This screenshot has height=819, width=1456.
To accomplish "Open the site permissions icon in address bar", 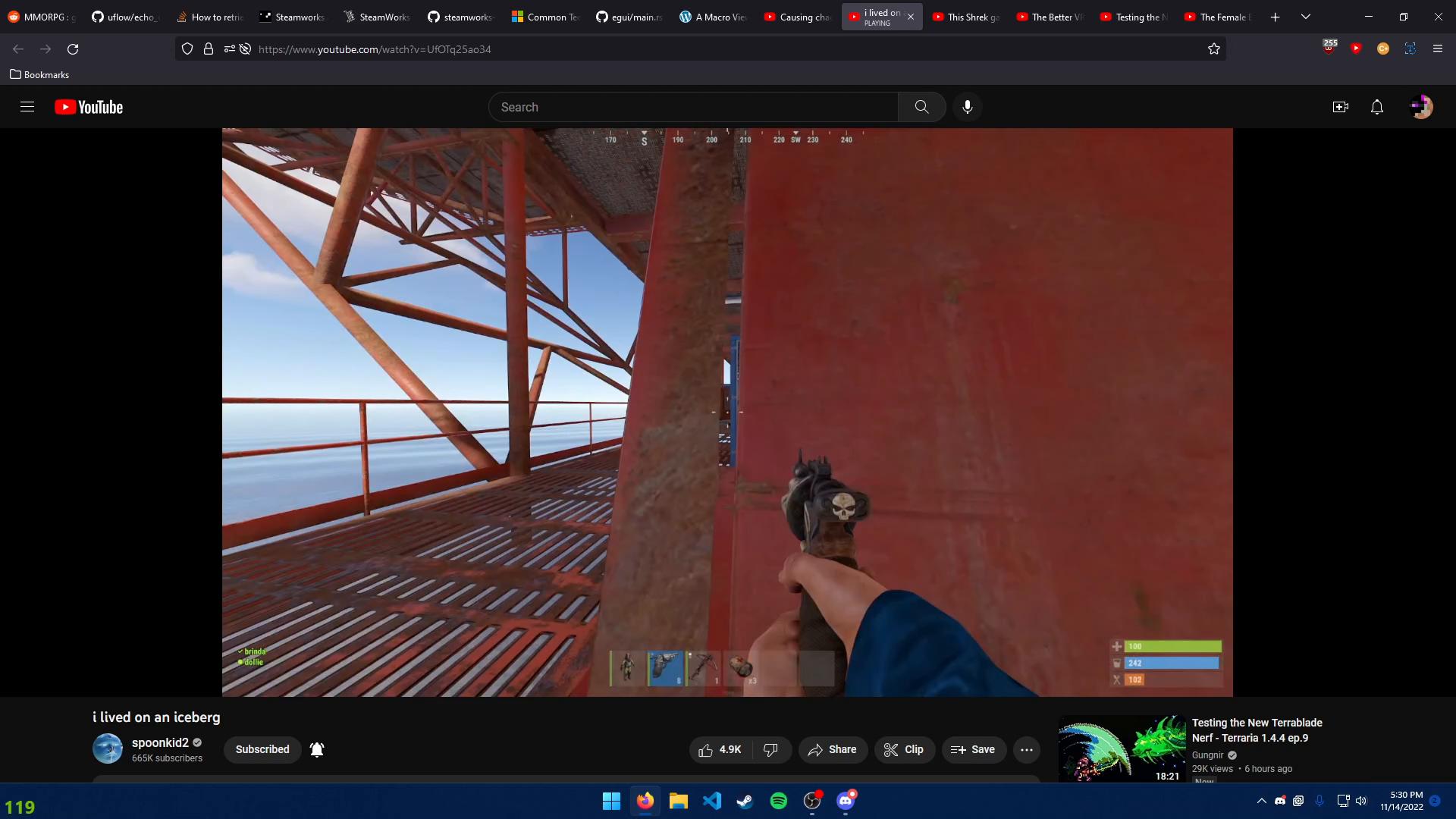I will click(x=230, y=49).
